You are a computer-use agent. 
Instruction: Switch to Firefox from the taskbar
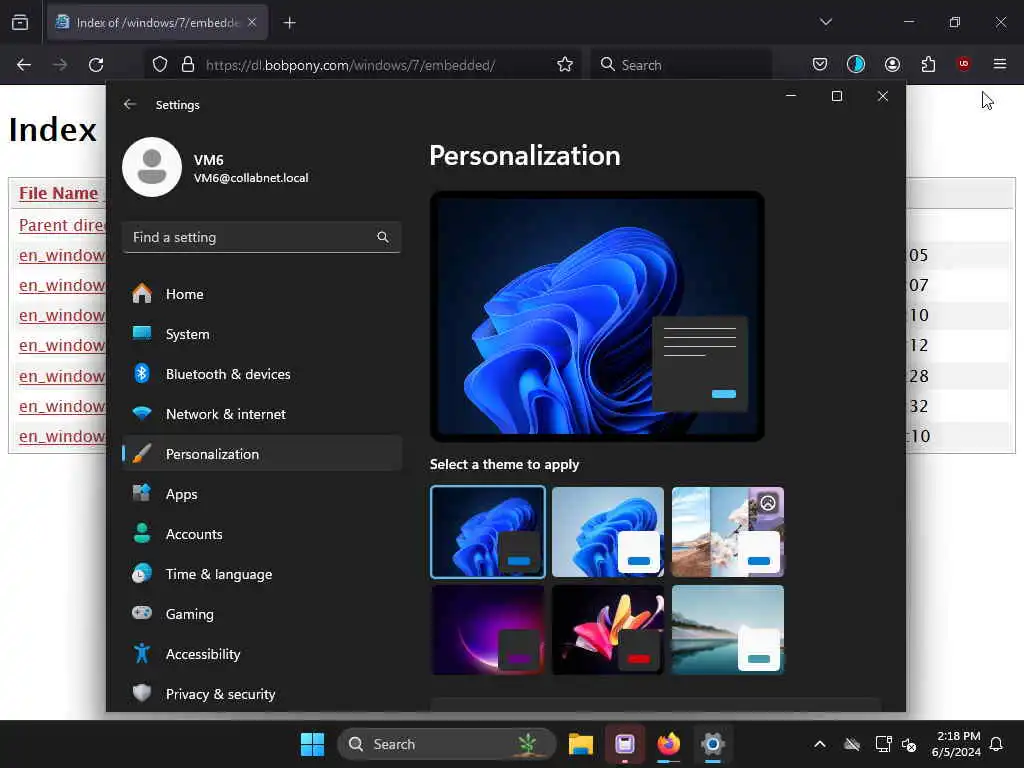click(669, 744)
